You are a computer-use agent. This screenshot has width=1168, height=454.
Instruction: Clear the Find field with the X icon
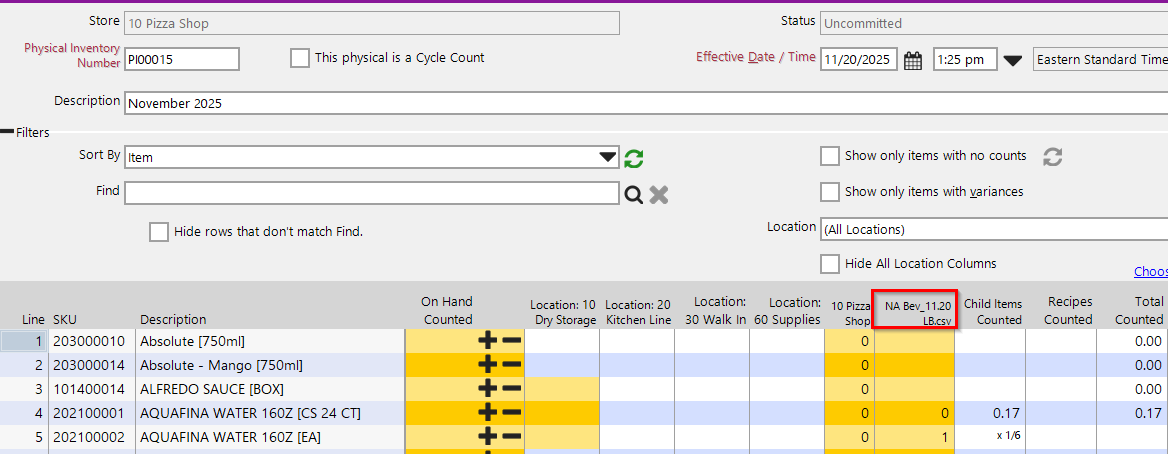pos(658,194)
